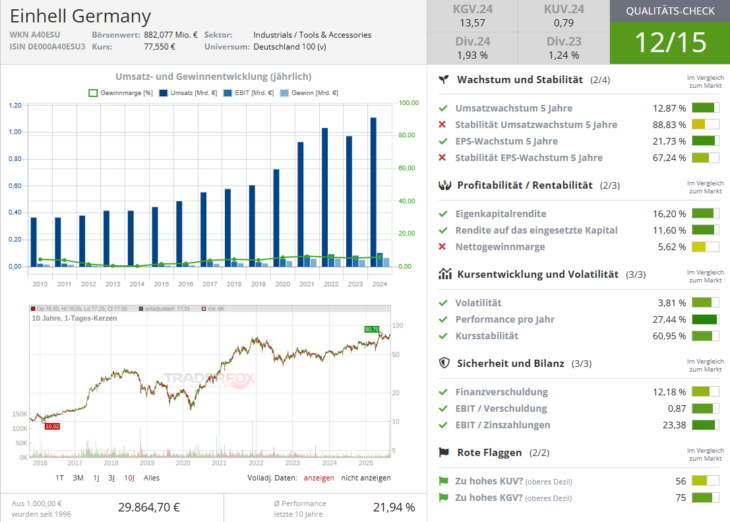730x522 pixels.
Task: Click the Stabilität Umsatzwachstum comparison bar
Action: [705, 124]
